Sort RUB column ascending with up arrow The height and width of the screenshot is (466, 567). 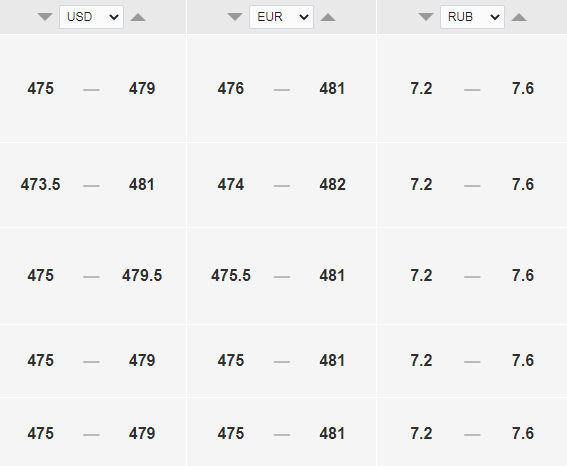click(519, 17)
